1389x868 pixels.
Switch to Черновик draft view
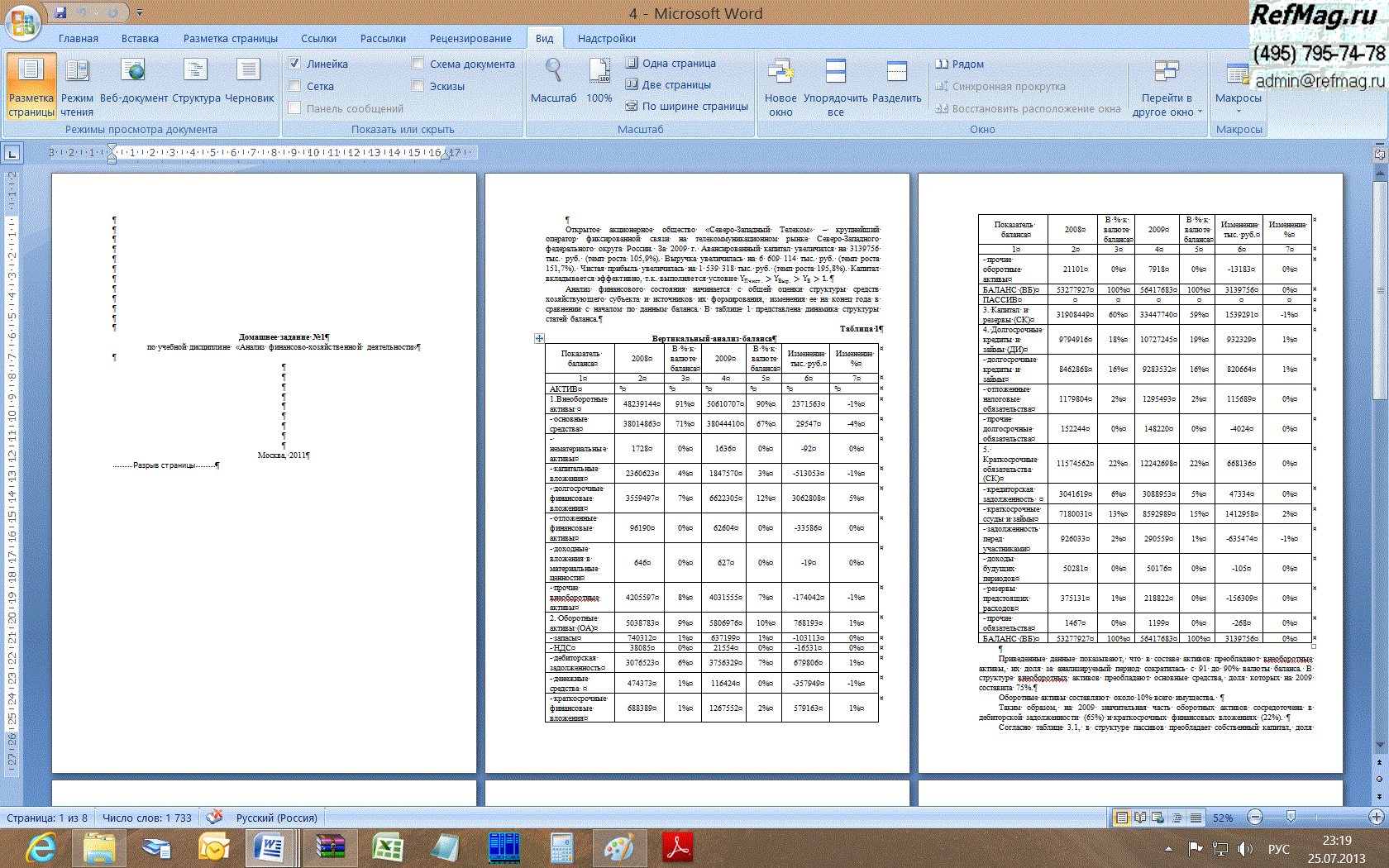coord(249,81)
